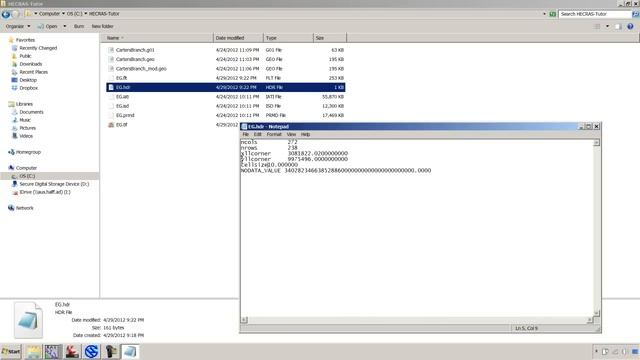Click OS (C:) in the address breadcrumb
The height and width of the screenshot is (360, 640).
[x=74, y=14]
